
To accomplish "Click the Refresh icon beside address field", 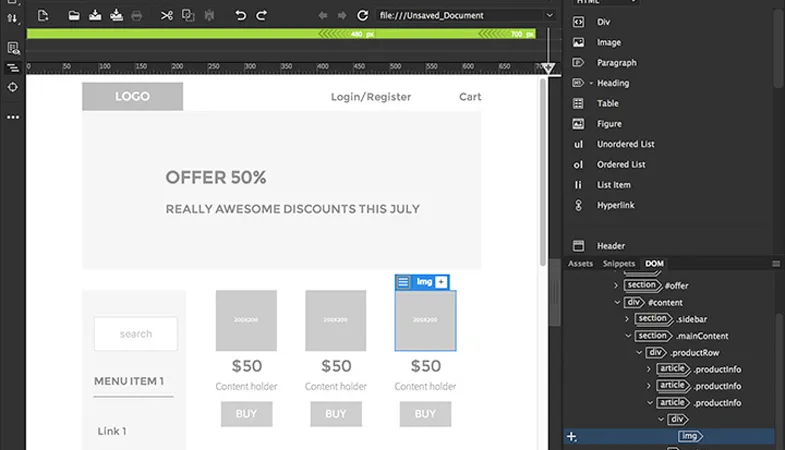I will [x=363, y=15].
